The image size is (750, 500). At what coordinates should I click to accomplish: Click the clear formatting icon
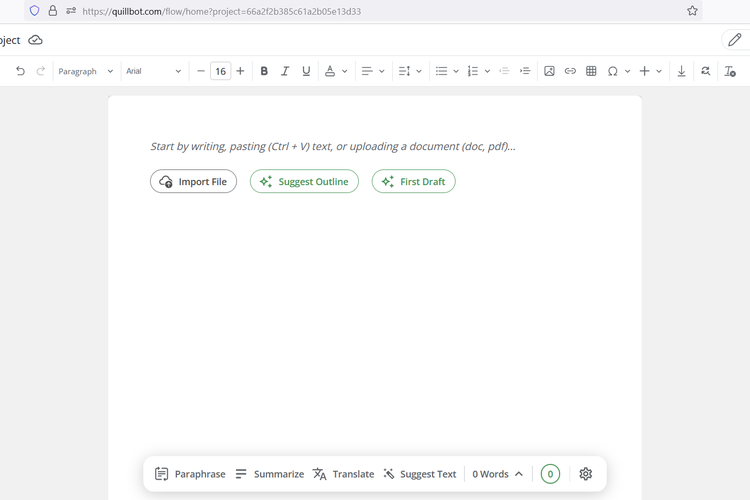click(730, 71)
